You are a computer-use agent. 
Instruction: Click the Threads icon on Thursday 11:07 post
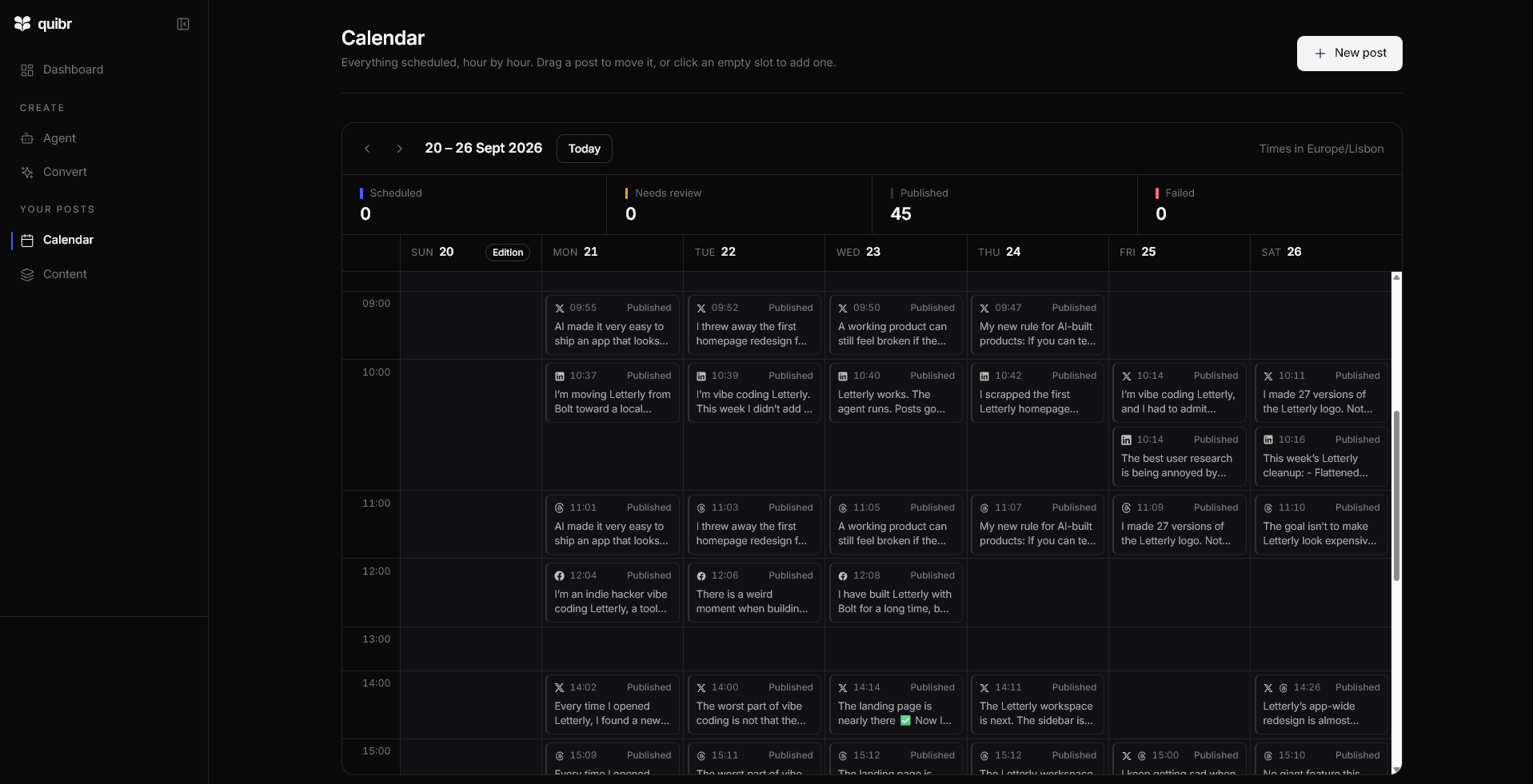click(x=984, y=508)
